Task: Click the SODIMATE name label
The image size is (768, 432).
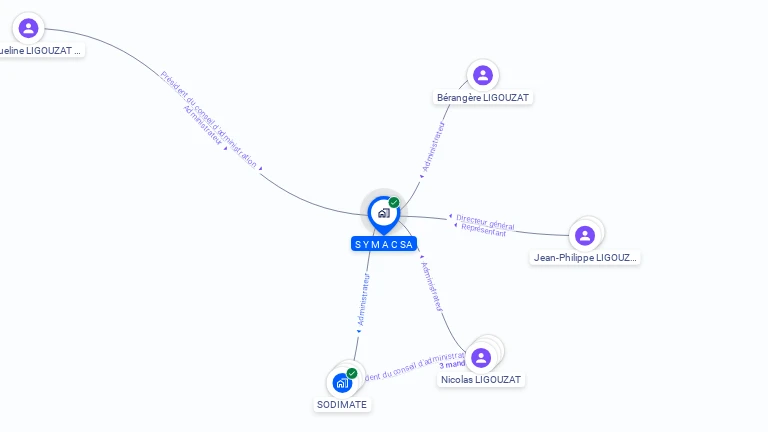Action: tap(342, 405)
